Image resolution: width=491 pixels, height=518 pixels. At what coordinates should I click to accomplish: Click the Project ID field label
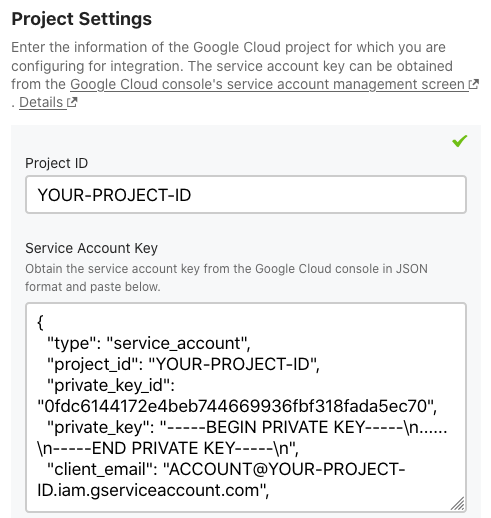pos(56,163)
